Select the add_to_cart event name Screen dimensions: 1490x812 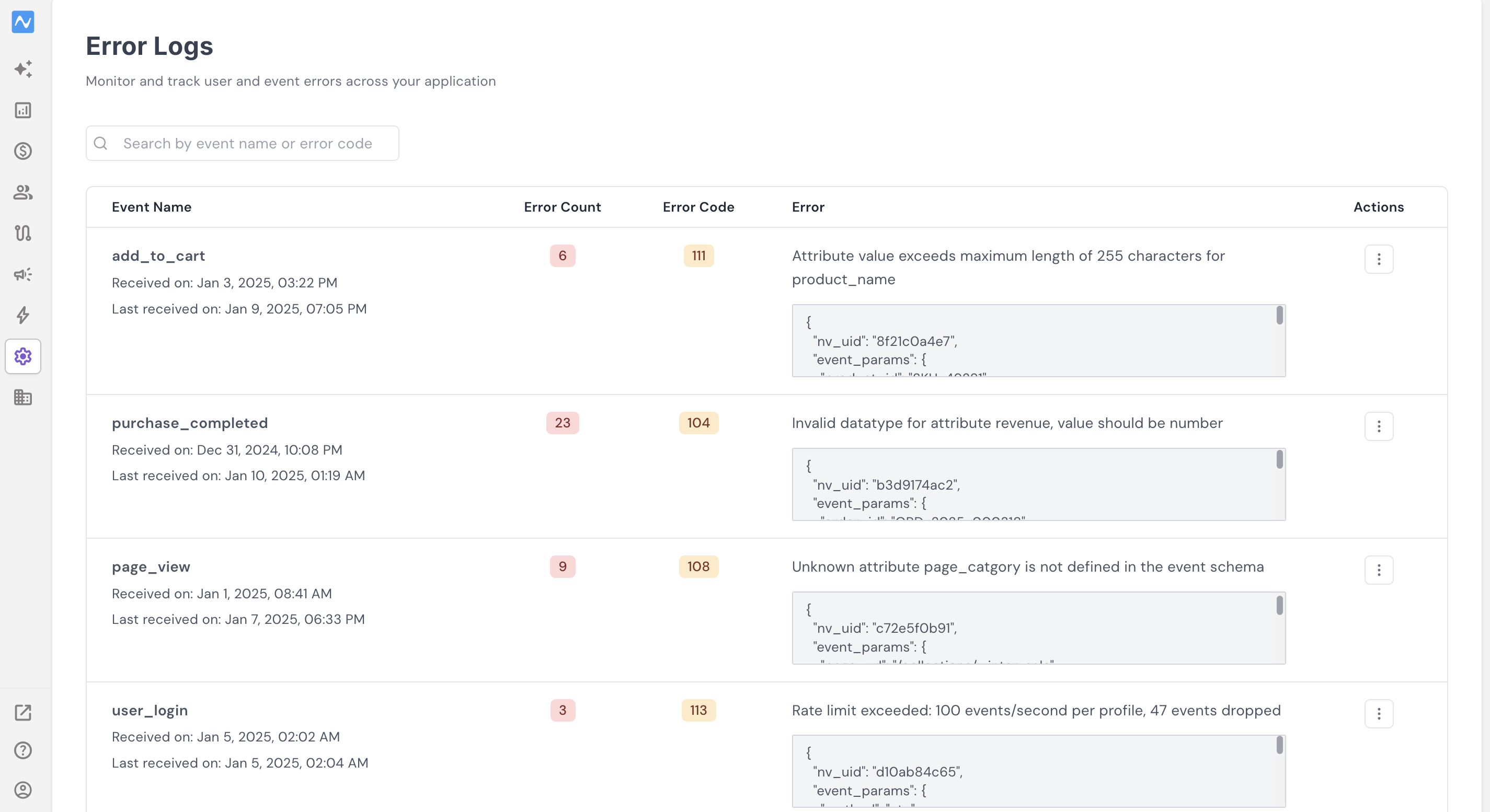pos(158,256)
